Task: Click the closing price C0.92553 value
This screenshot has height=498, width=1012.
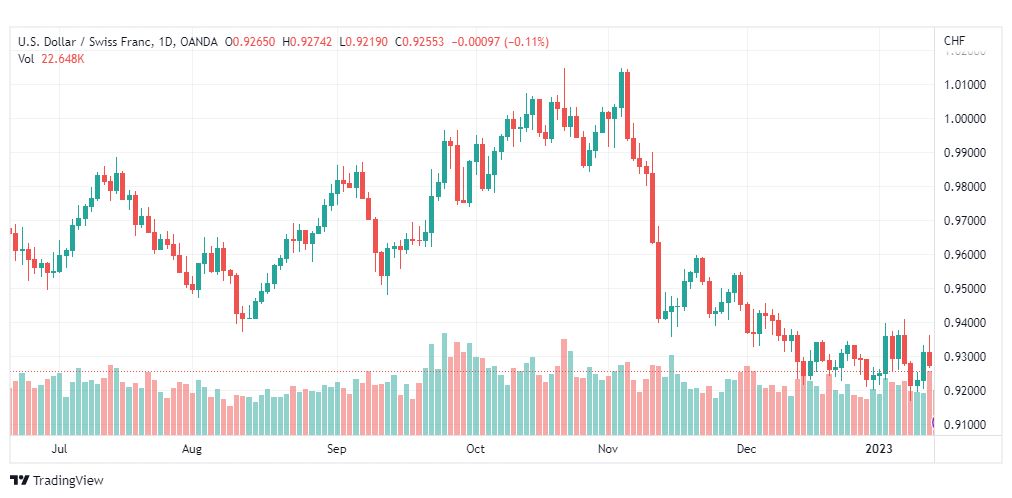Action: (422, 42)
